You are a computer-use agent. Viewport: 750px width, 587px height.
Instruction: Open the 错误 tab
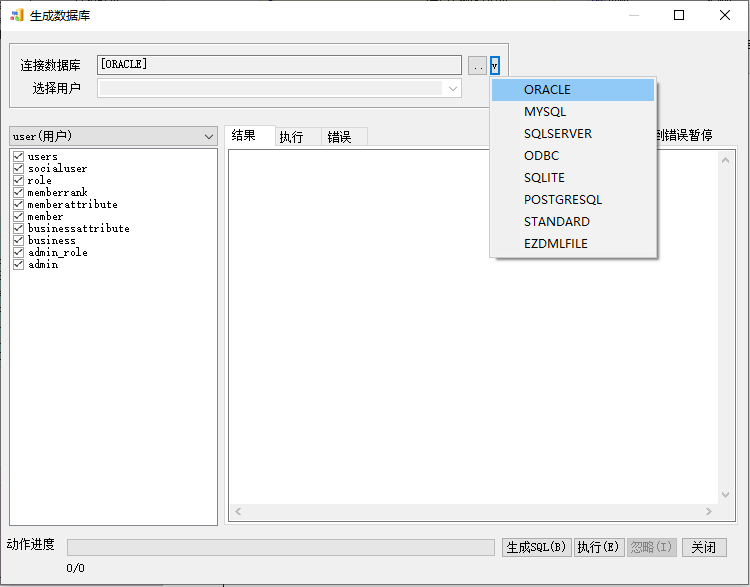(344, 137)
